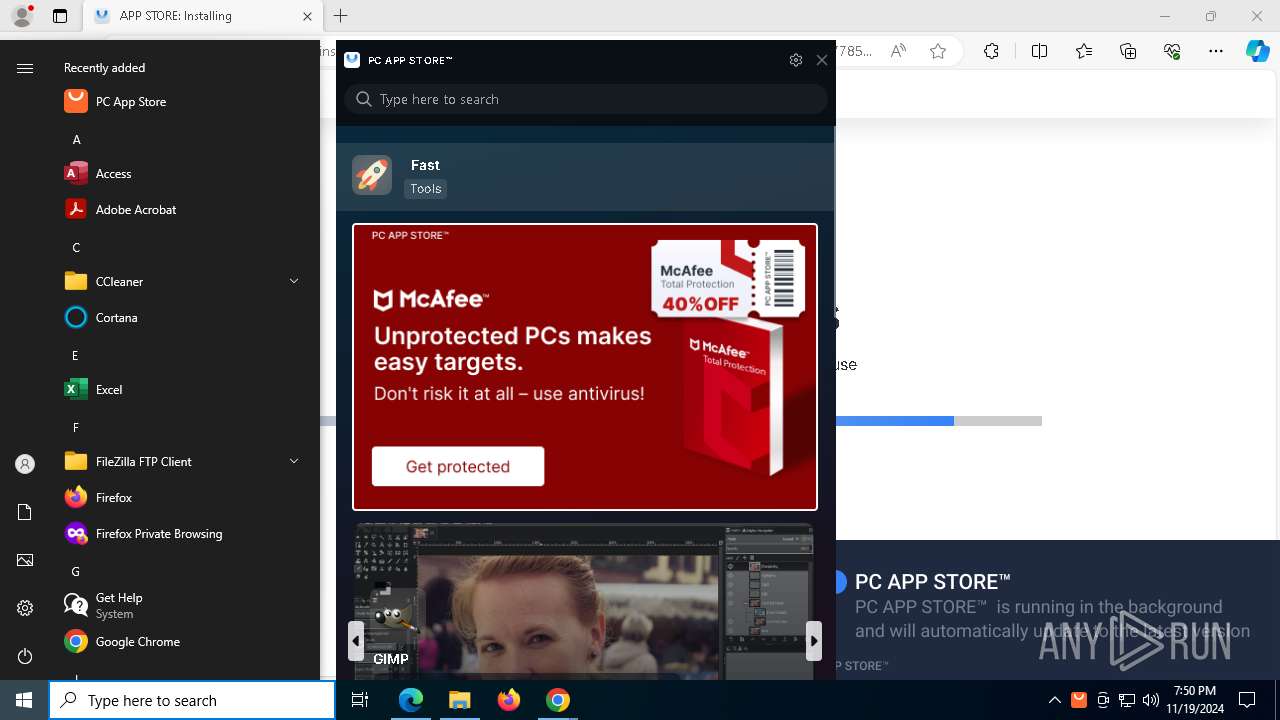The width and height of the screenshot is (1280, 720).
Task: Open FileZilla FTP Client folder icon
Action: click(76, 461)
